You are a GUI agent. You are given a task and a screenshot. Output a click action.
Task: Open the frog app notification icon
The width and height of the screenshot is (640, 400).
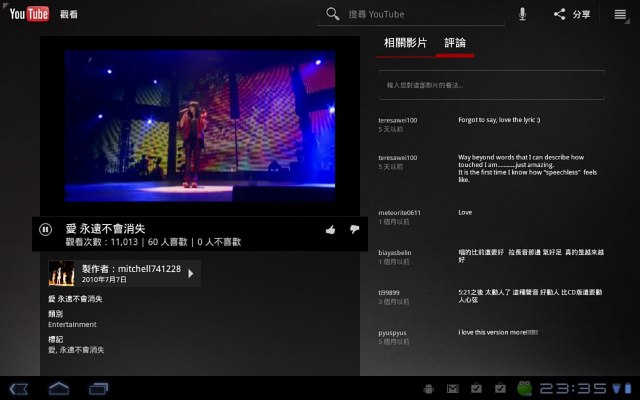point(524,388)
